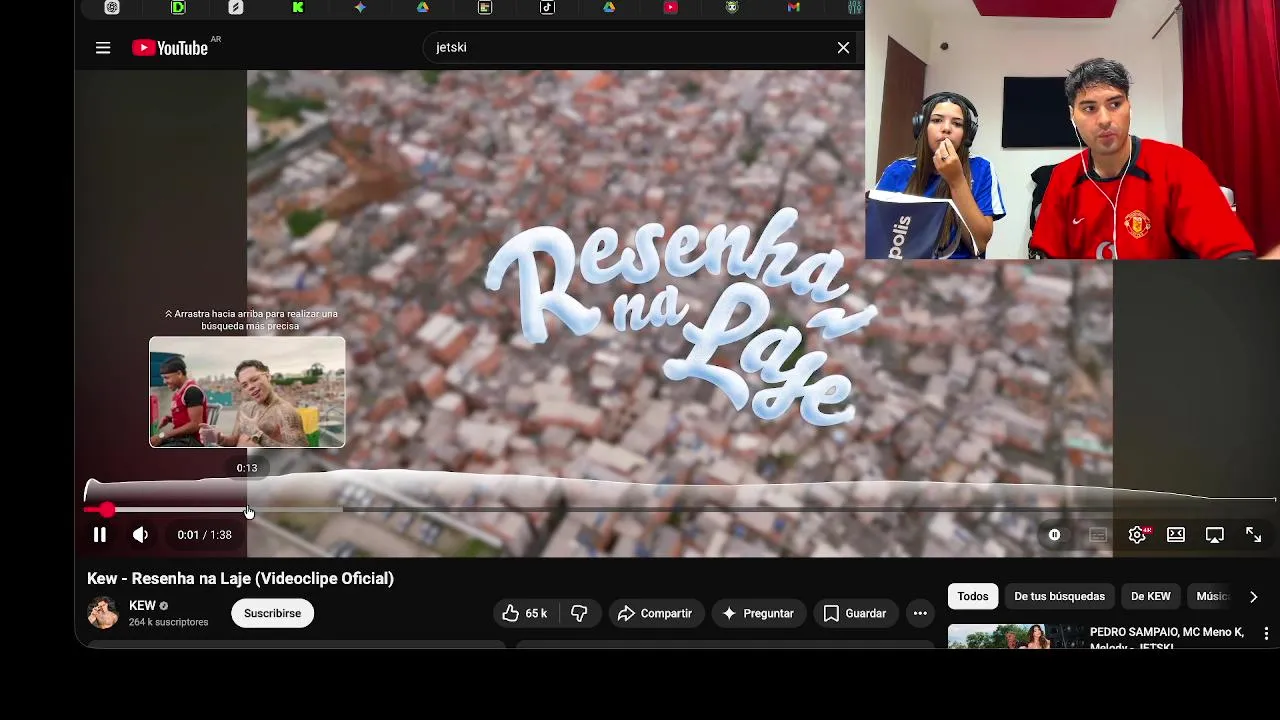1280x720 pixels.
Task: Dislike the video
Action: click(x=580, y=613)
